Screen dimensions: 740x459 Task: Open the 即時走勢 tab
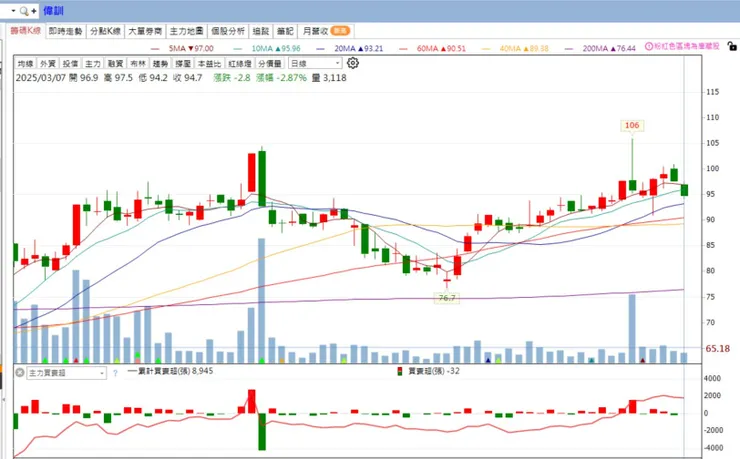coord(66,31)
